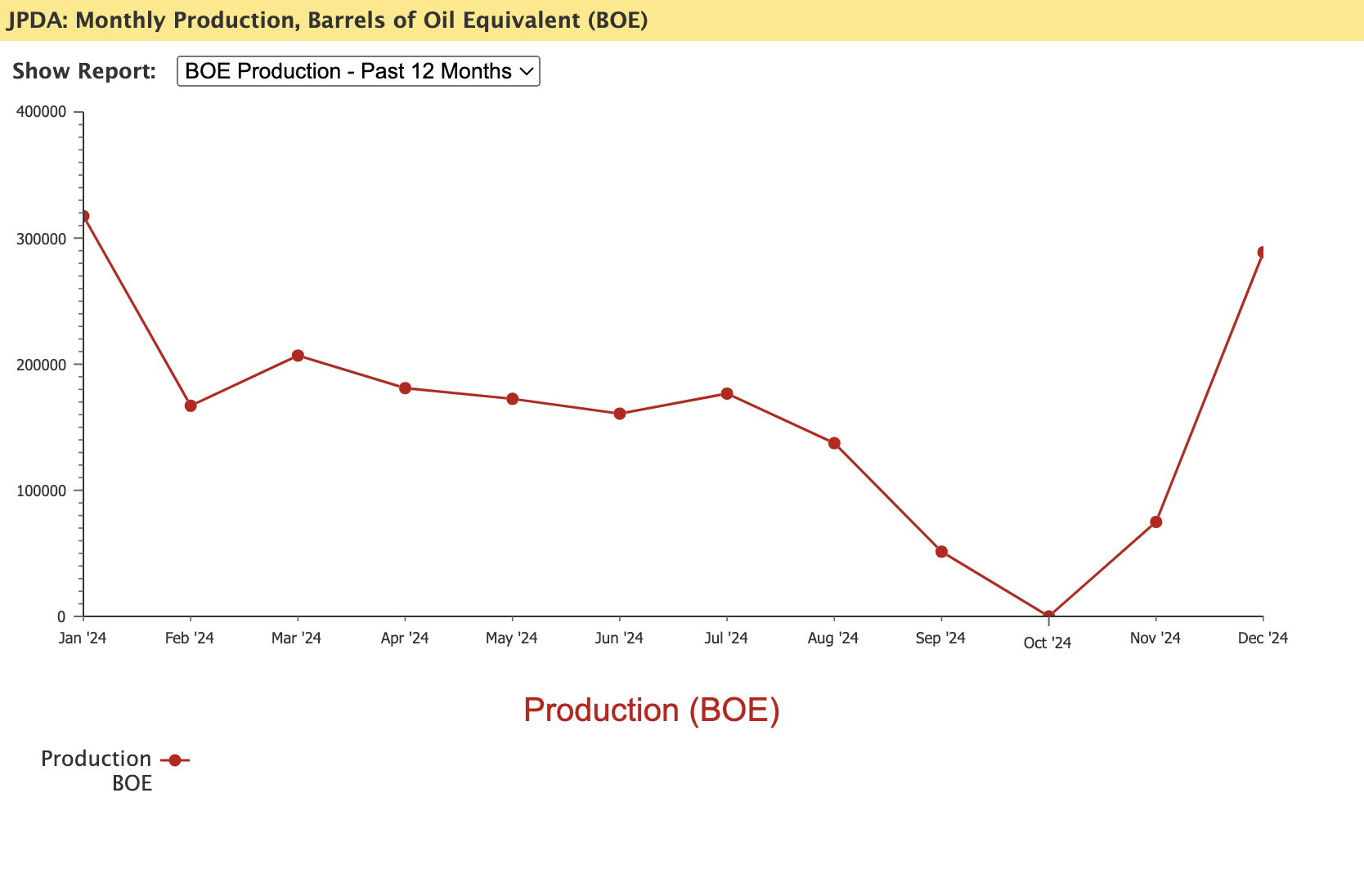The width and height of the screenshot is (1364, 896).
Task: Click the Apr '24 production marker
Action: click(x=405, y=388)
